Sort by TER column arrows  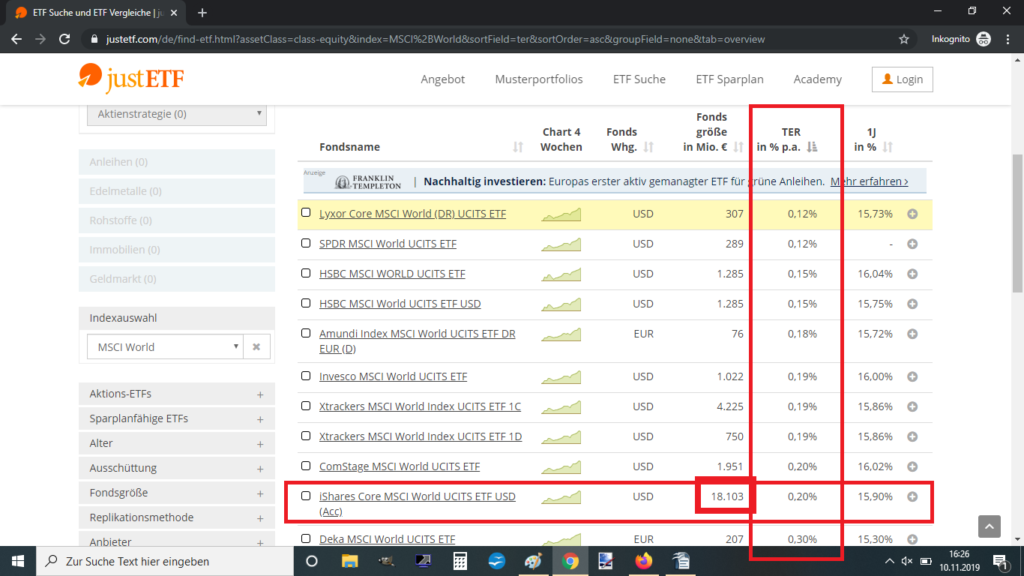(812, 147)
